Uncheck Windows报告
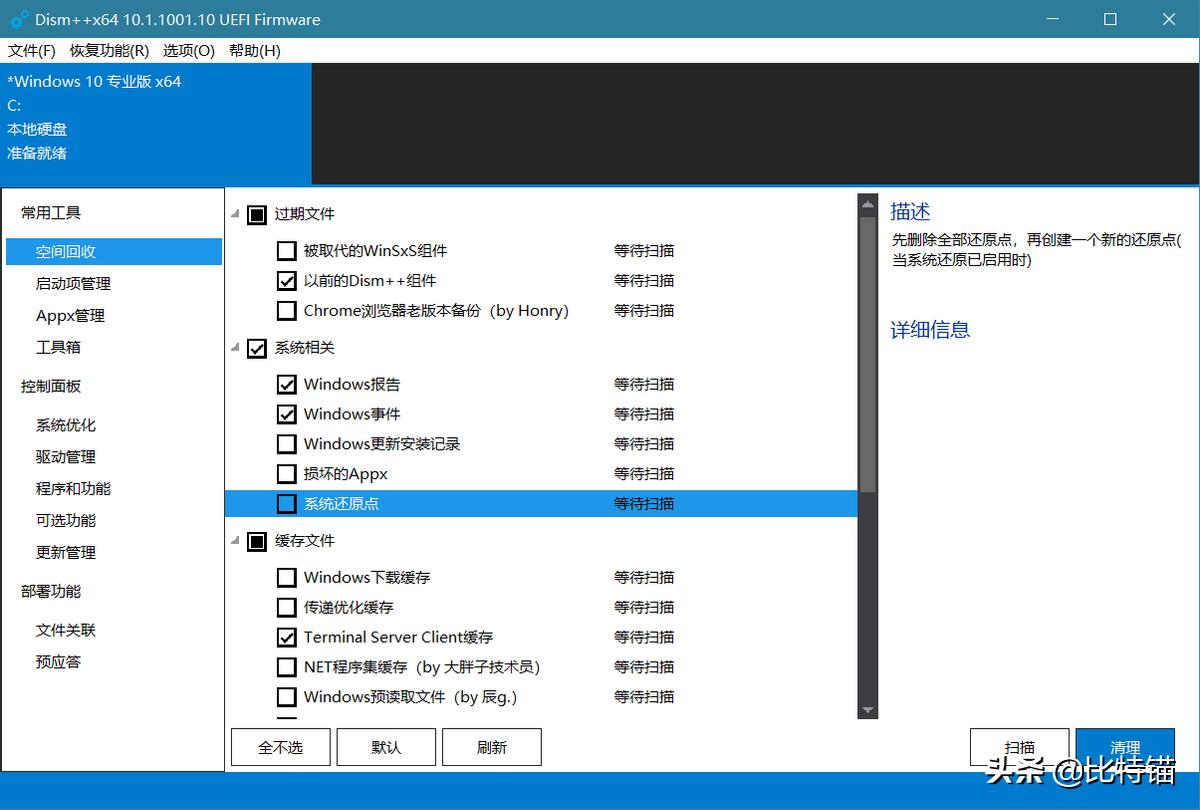This screenshot has width=1200, height=810. pos(287,384)
